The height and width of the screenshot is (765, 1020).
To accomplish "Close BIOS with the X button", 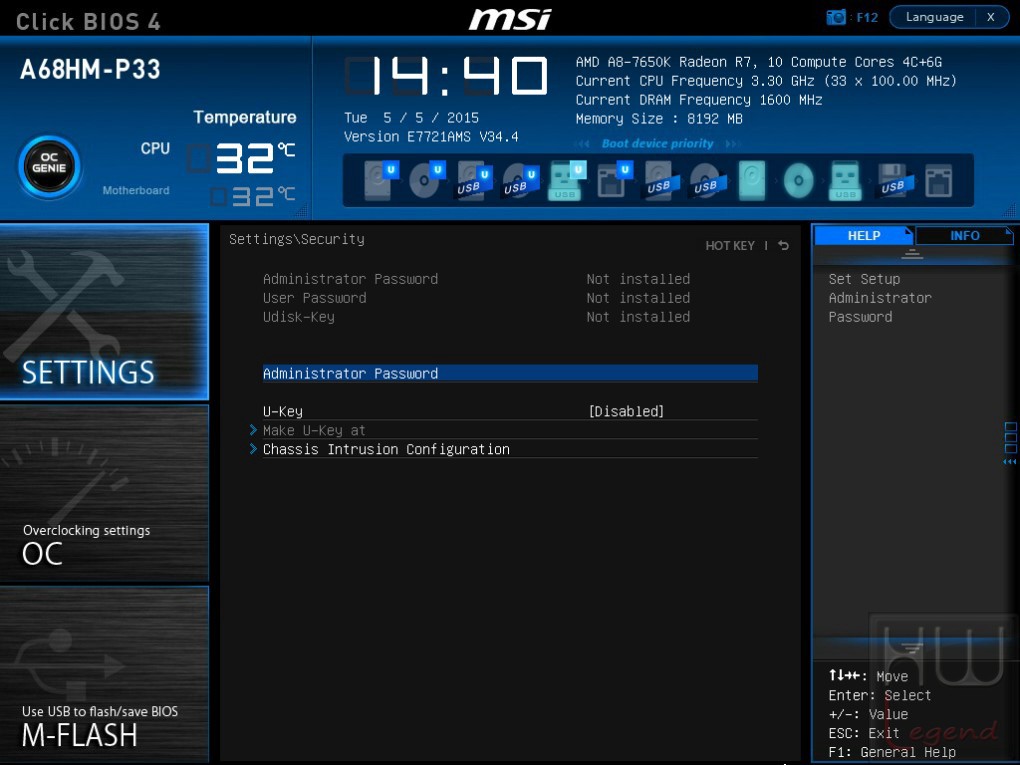I will click(x=991, y=17).
